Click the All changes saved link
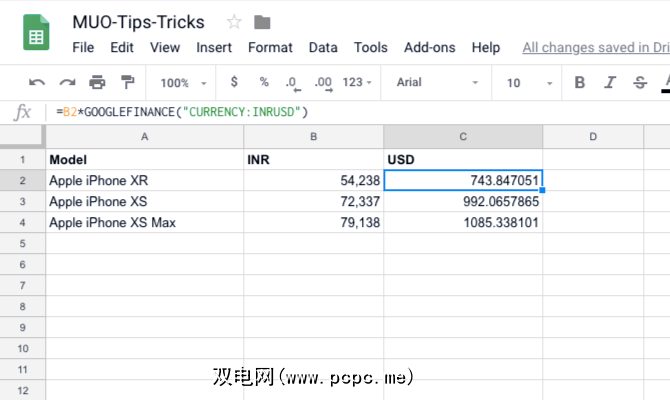Image resolution: width=670 pixels, height=400 pixels. [595, 47]
